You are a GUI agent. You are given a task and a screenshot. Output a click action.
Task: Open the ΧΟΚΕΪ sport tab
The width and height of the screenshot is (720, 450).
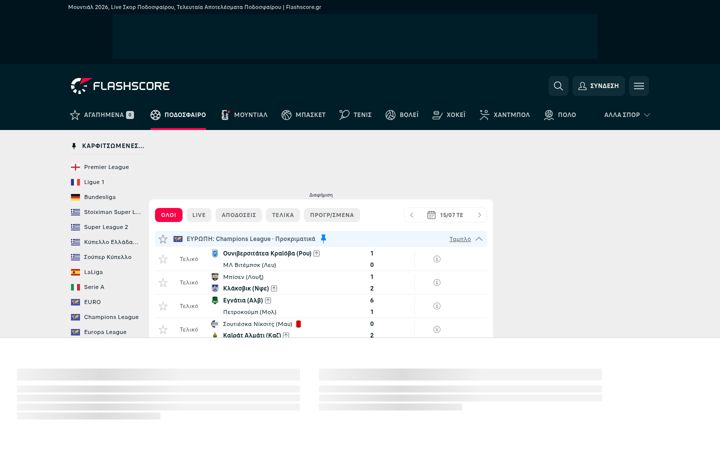click(449, 115)
